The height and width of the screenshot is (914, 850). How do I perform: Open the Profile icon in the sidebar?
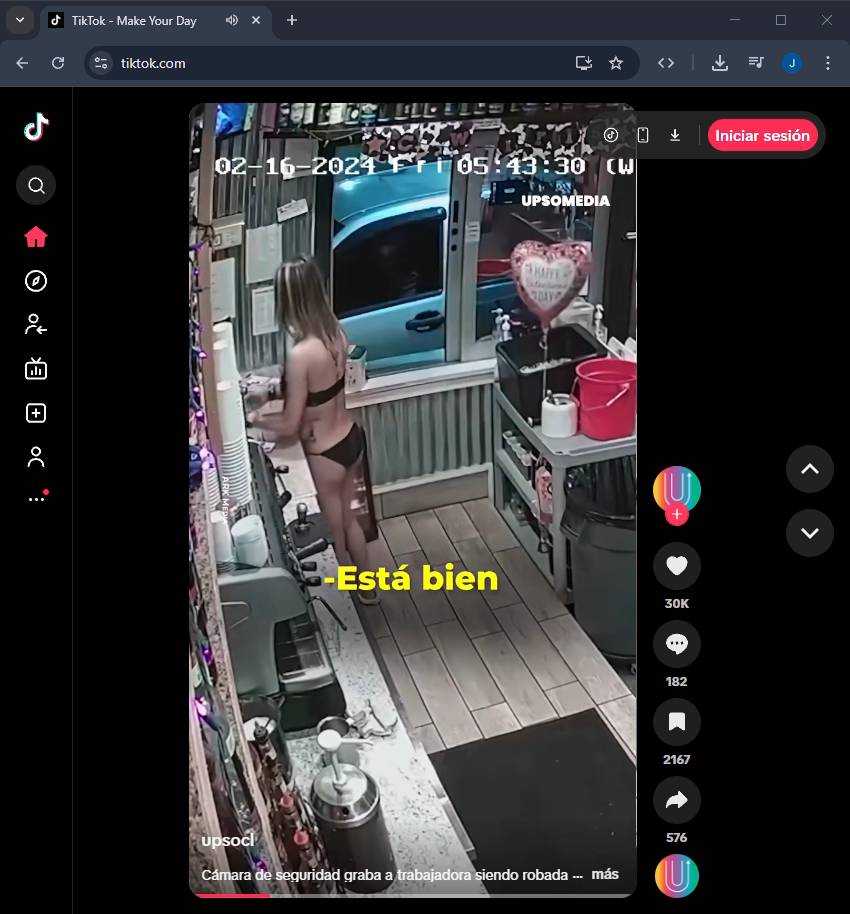click(36, 457)
